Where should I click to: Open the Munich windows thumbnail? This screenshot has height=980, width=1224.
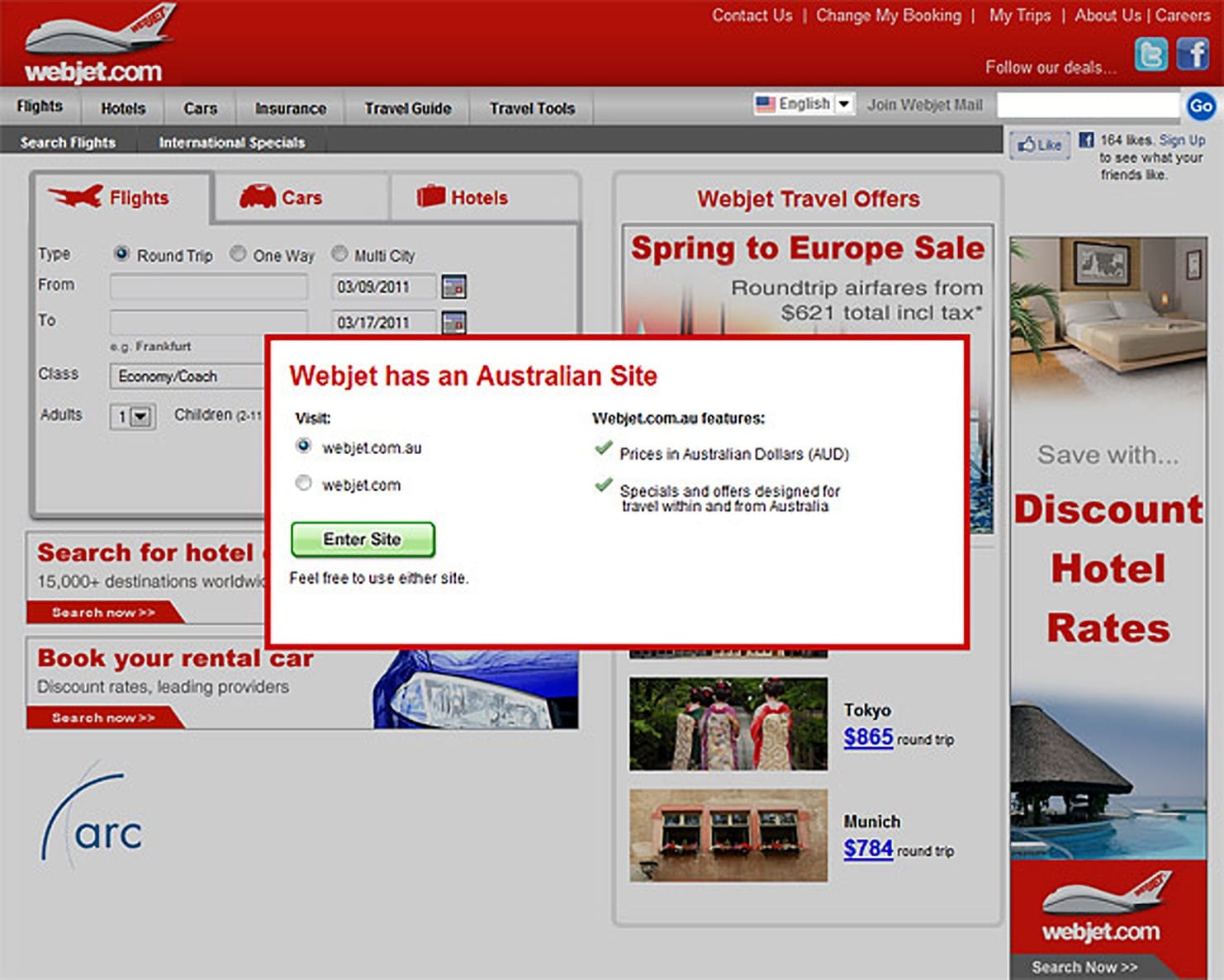coord(728,835)
